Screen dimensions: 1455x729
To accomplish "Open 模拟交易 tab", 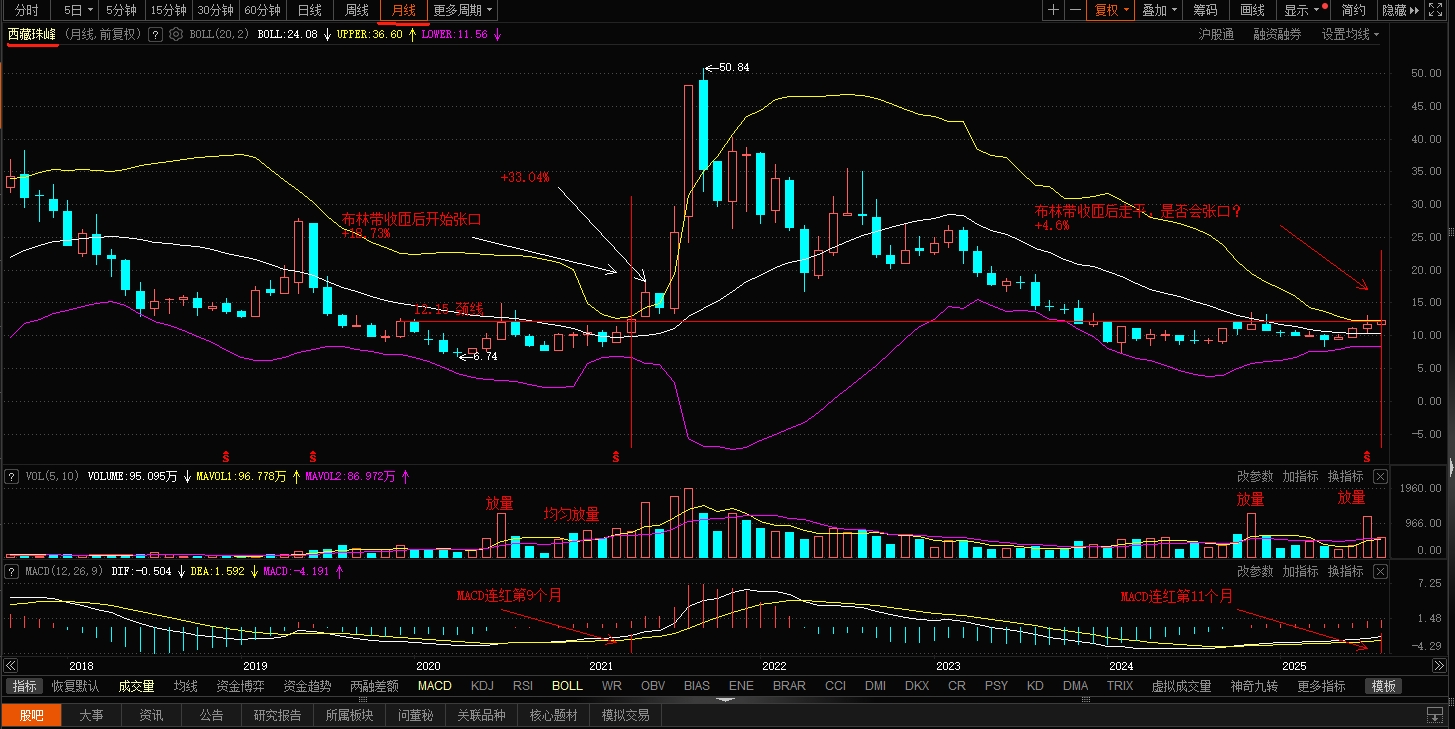I will 625,715.
